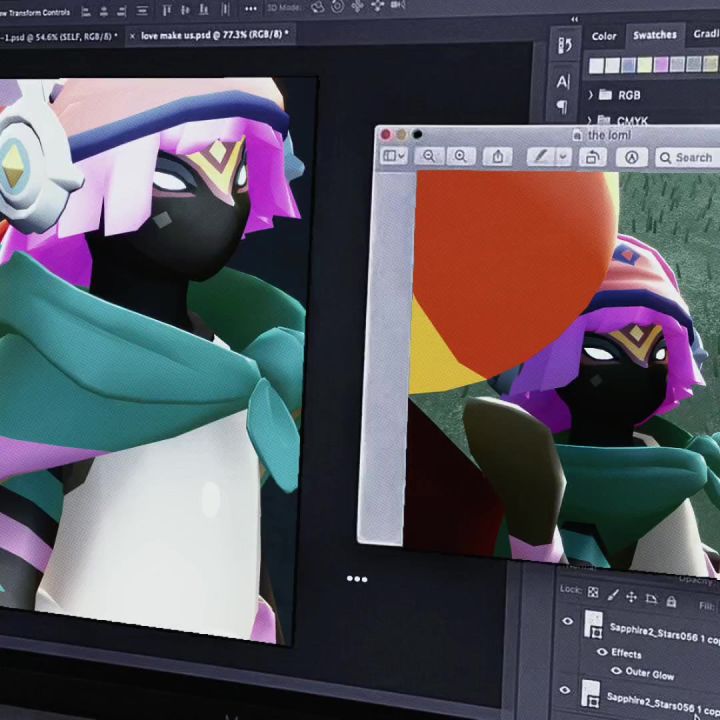The height and width of the screenshot is (720, 720).
Task: Show the Markup toolbar in Preview
Action: [x=632, y=158]
